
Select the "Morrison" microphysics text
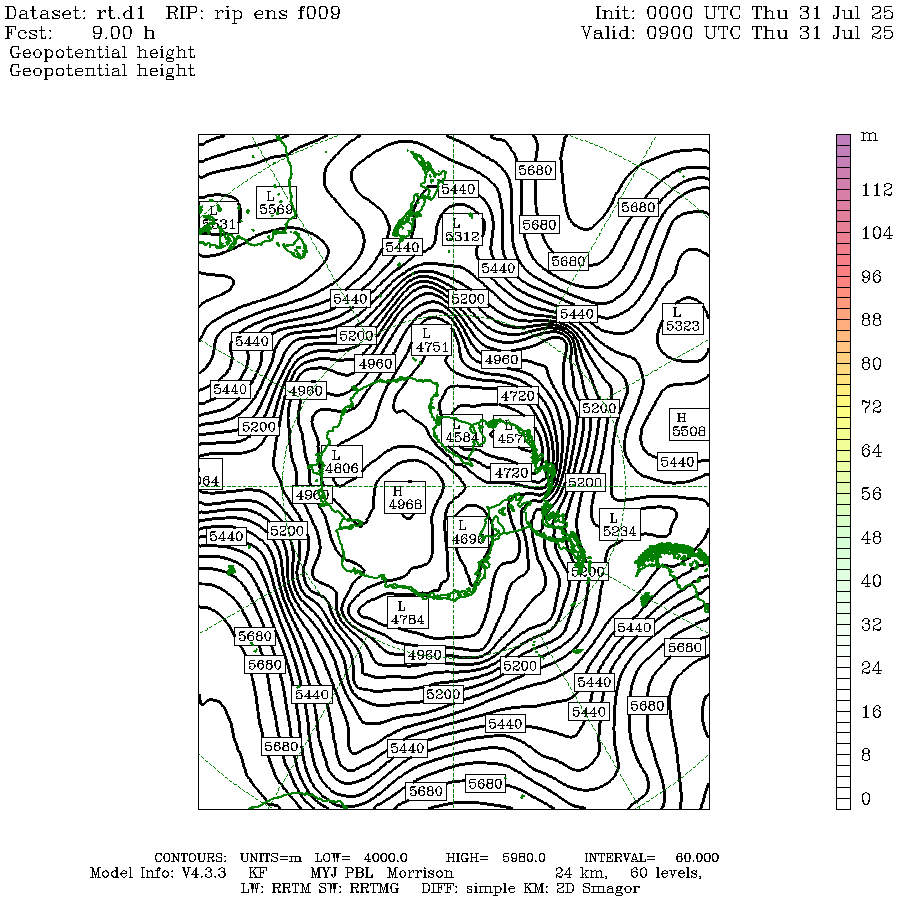(420, 873)
